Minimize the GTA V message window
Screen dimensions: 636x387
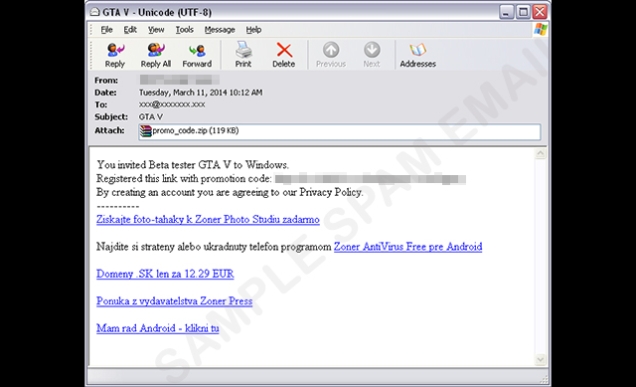click(506, 12)
